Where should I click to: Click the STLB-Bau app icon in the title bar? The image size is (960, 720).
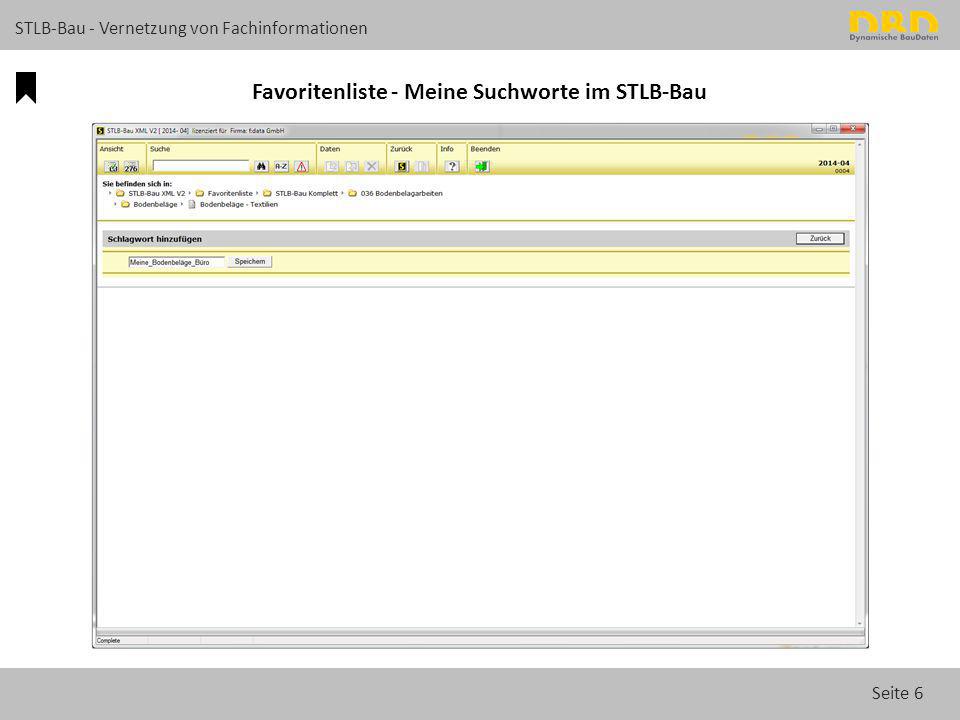[x=100, y=130]
